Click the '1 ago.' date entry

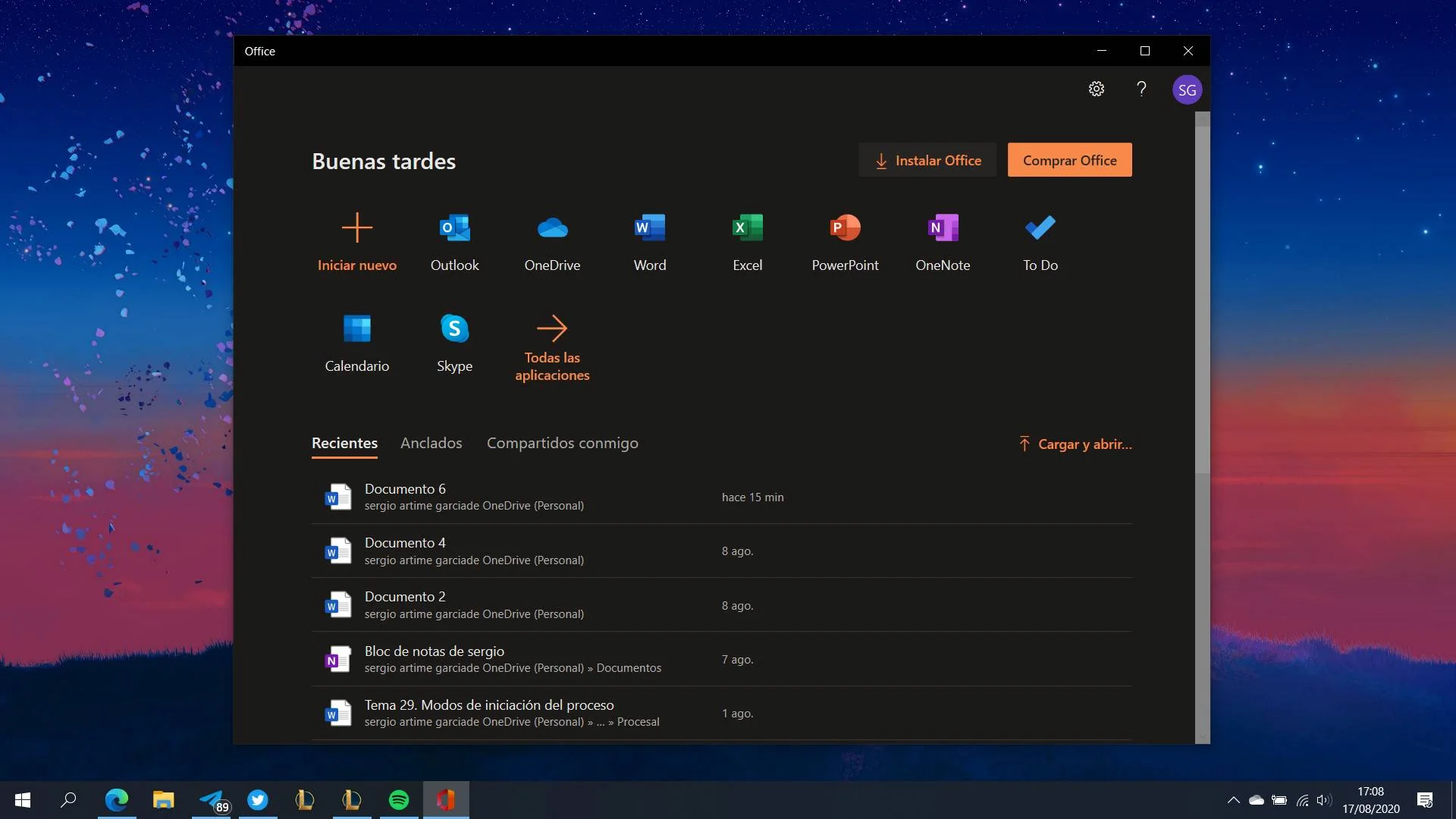(x=738, y=714)
